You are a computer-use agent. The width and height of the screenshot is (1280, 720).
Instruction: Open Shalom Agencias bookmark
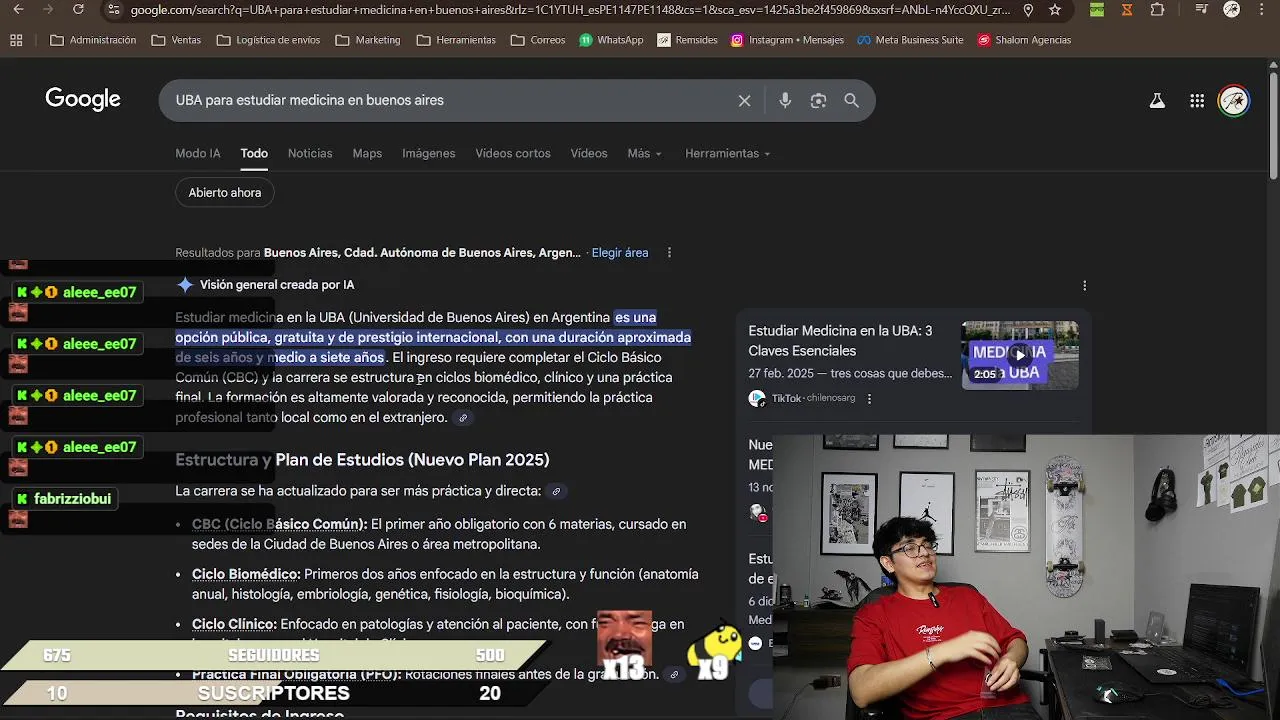(x=1024, y=40)
